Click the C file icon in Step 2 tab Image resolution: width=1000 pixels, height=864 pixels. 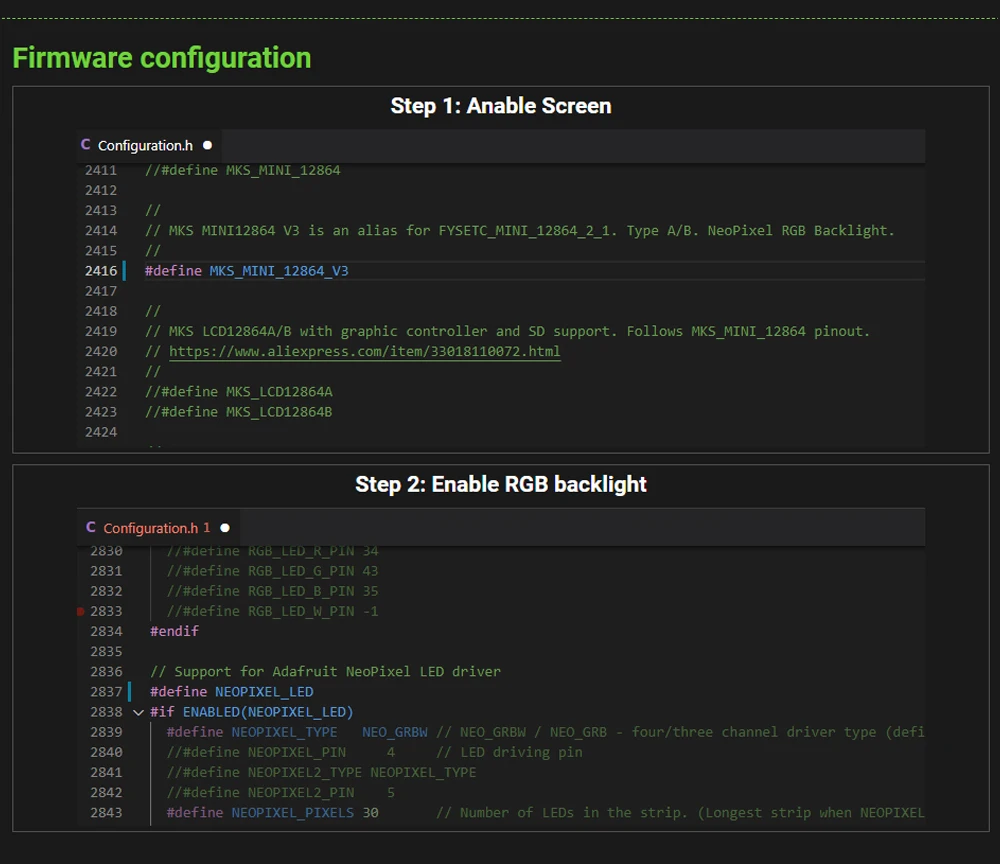pos(91,527)
